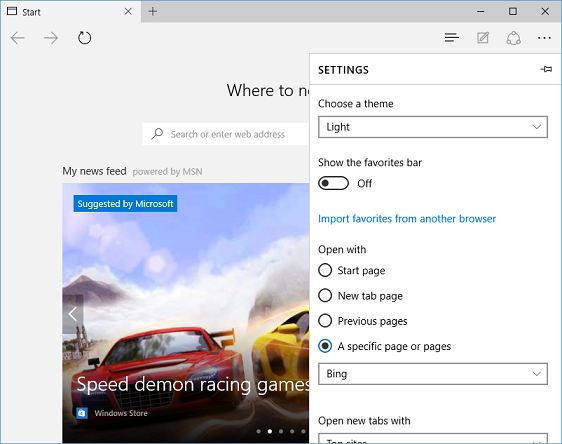The height and width of the screenshot is (444, 562).
Task: Turn on Show the favorites bar switch
Action: [333, 183]
